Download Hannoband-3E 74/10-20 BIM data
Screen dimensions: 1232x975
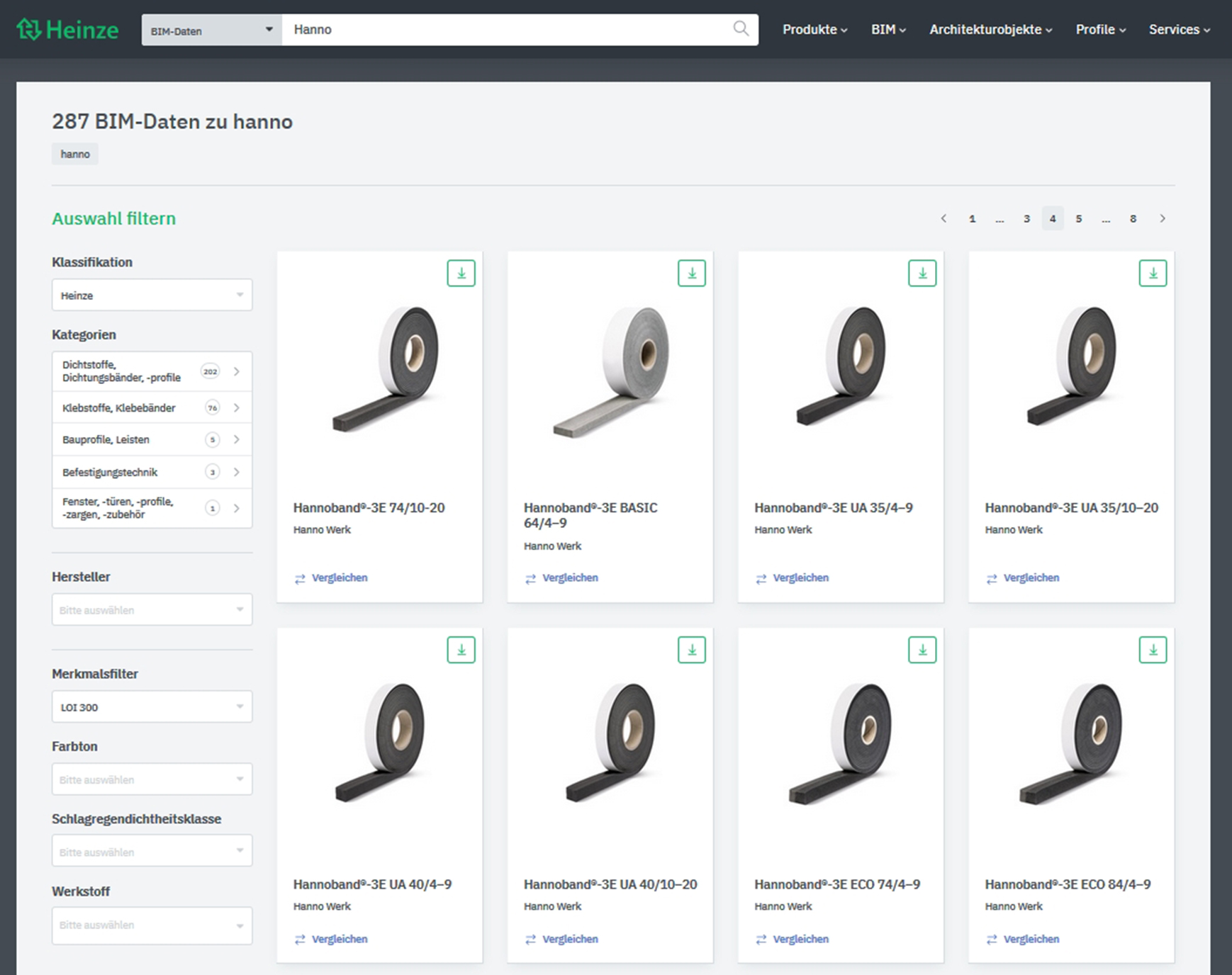click(461, 274)
